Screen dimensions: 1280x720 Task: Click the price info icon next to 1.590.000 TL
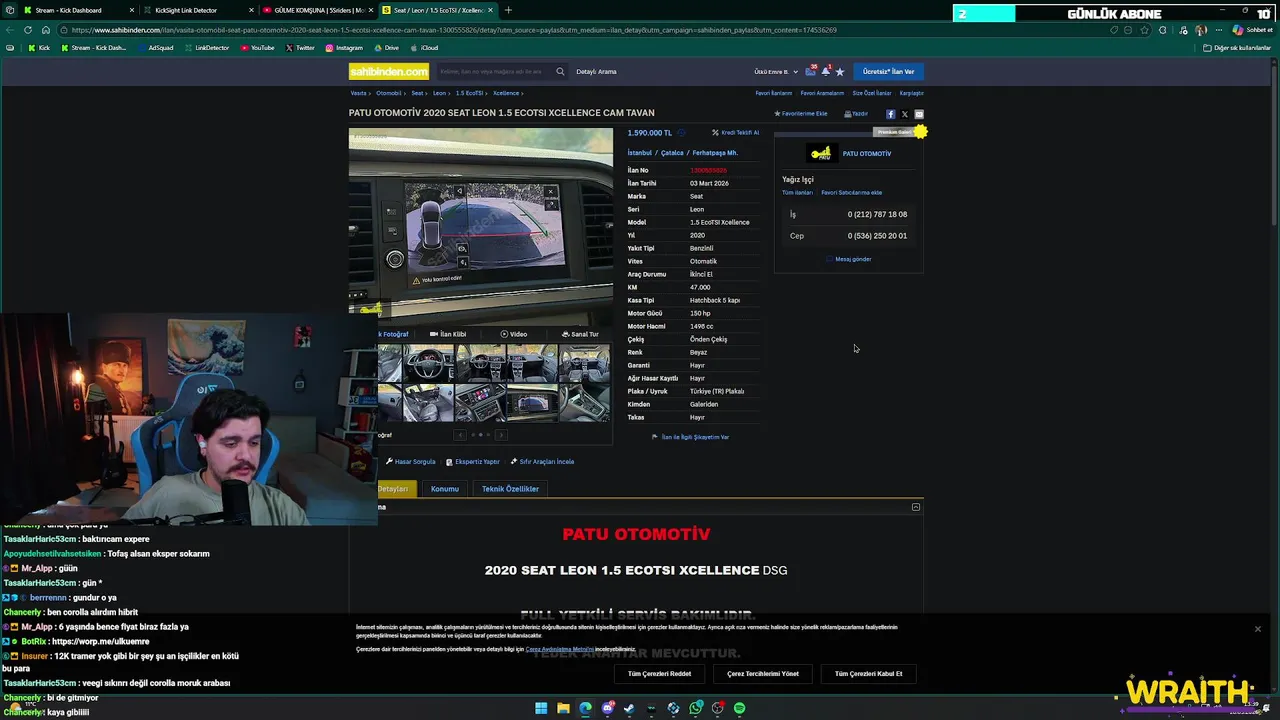tap(682, 133)
